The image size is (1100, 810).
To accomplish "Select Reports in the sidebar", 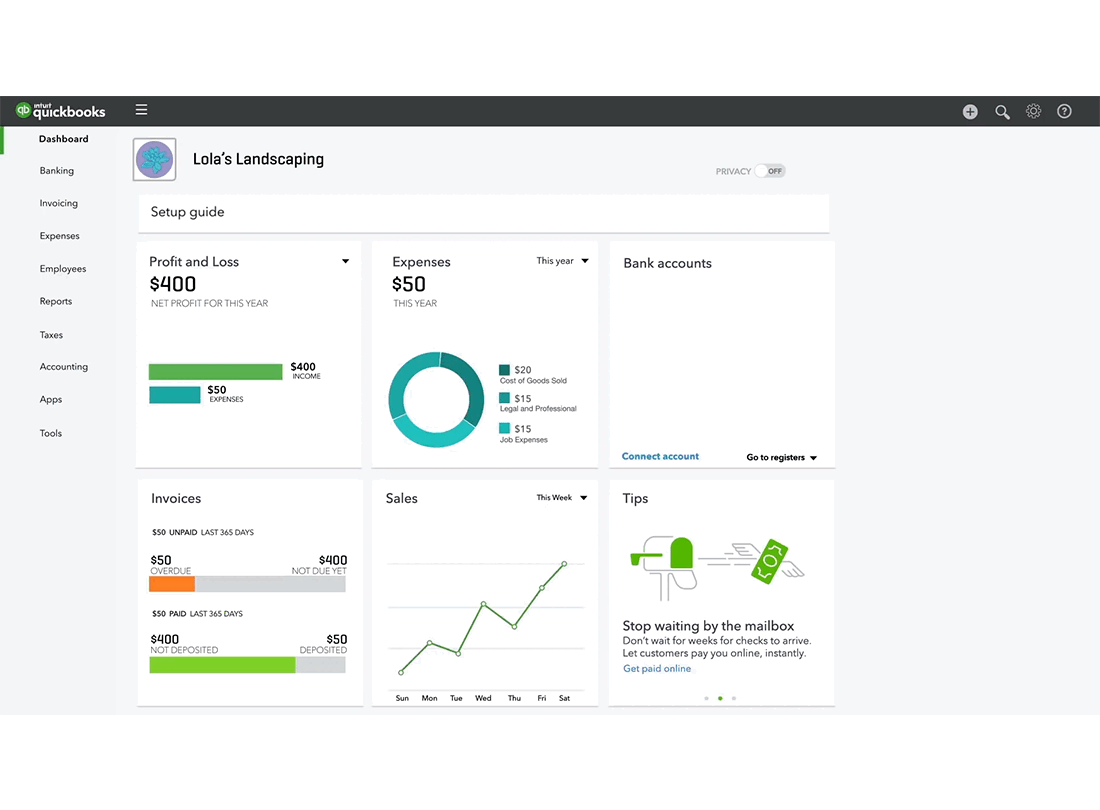I will pos(56,301).
